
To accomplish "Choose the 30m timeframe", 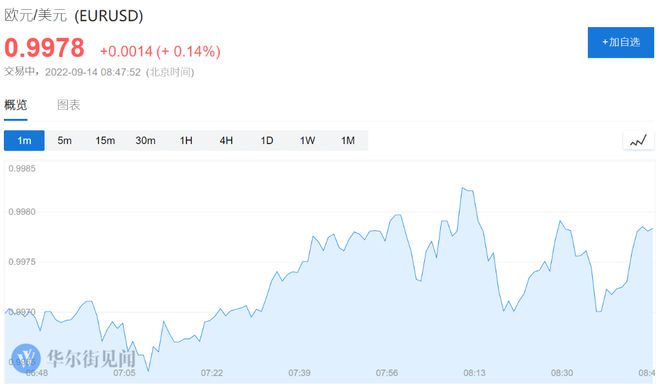I will click(145, 141).
